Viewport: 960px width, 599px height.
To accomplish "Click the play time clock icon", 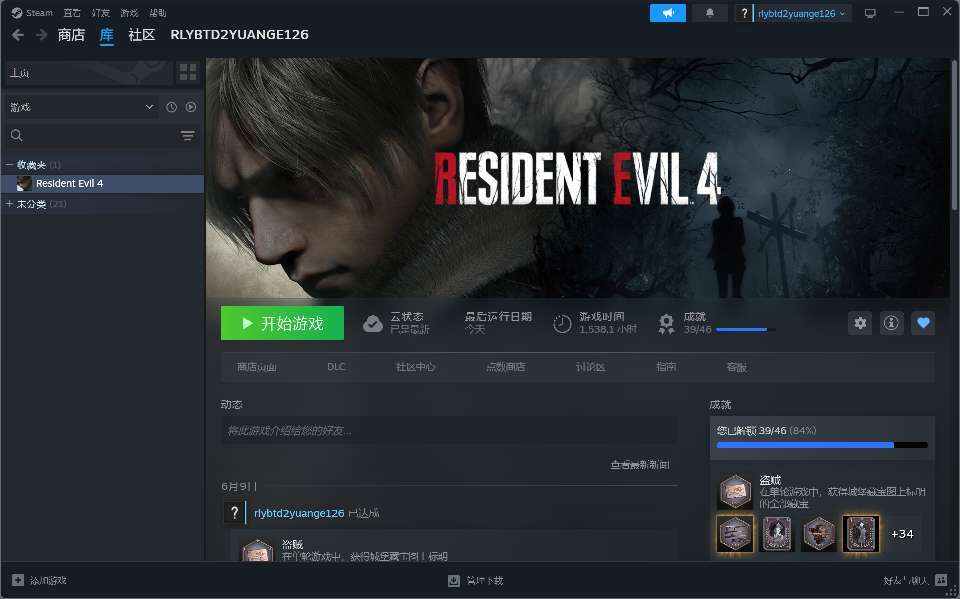I will click(562, 323).
